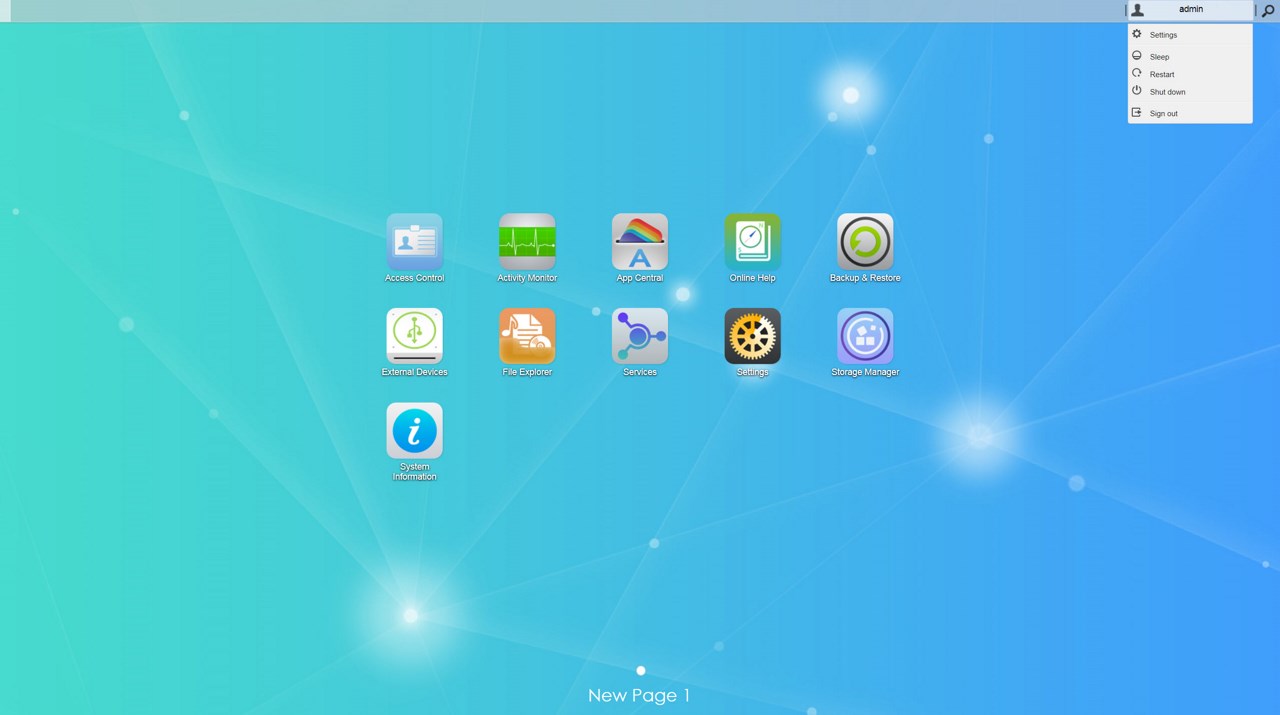Open System Information
This screenshot has width=1280, height=715.
(x=415, y=431)
